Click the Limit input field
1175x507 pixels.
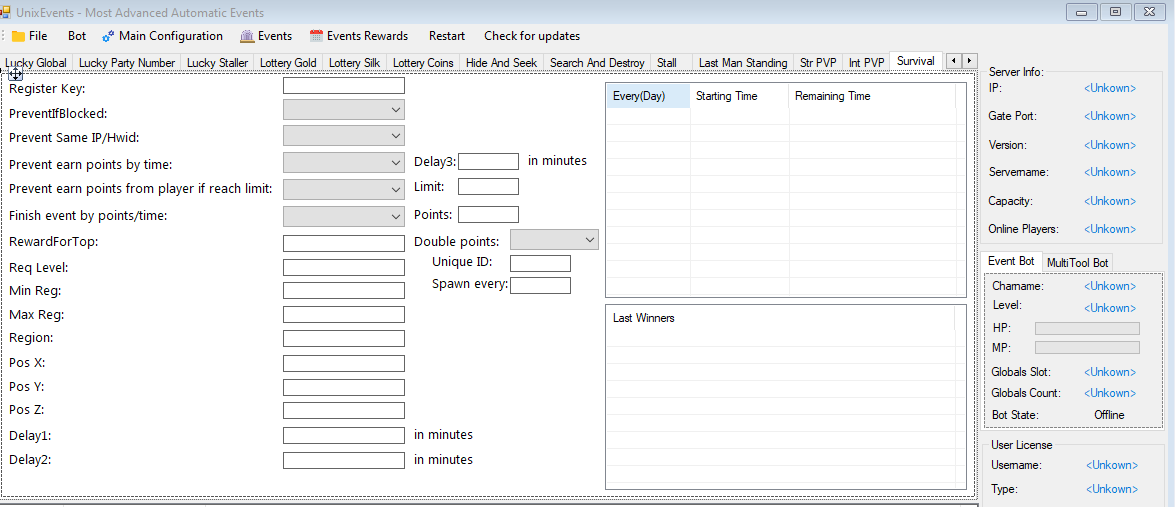[488, 186]
